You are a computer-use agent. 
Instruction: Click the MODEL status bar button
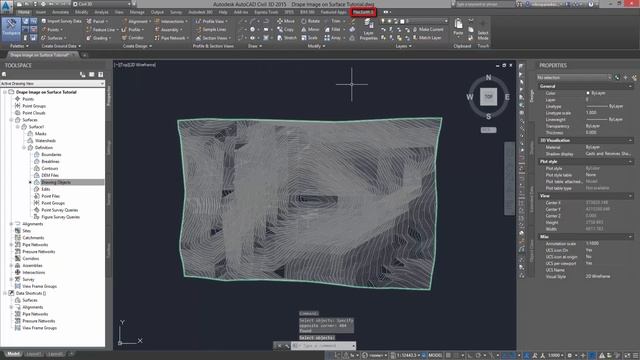[x=435, y=356]
